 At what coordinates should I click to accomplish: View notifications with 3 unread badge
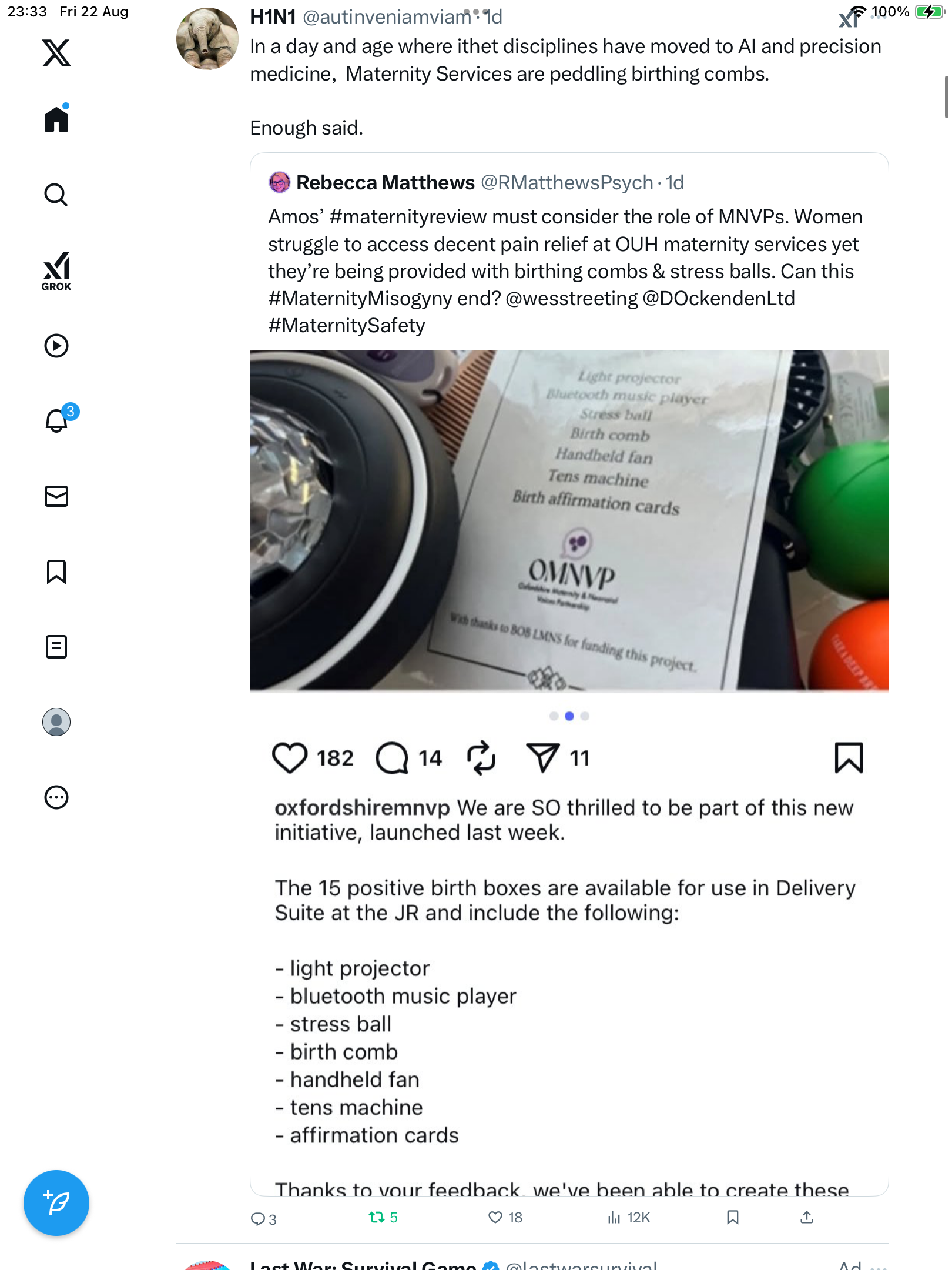coord(56,420)
